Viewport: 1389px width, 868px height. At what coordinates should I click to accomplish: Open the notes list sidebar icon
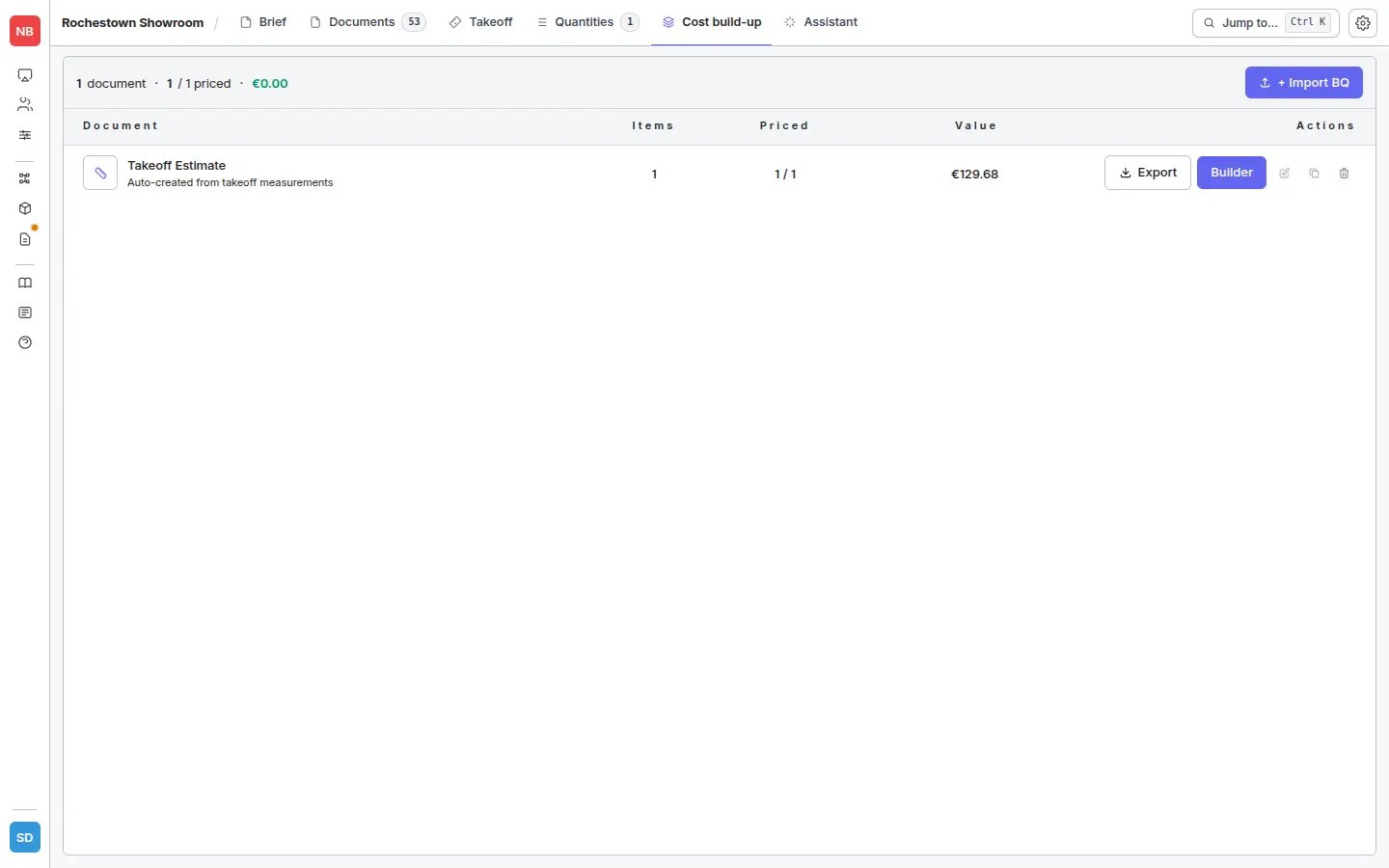pos(25,312)
